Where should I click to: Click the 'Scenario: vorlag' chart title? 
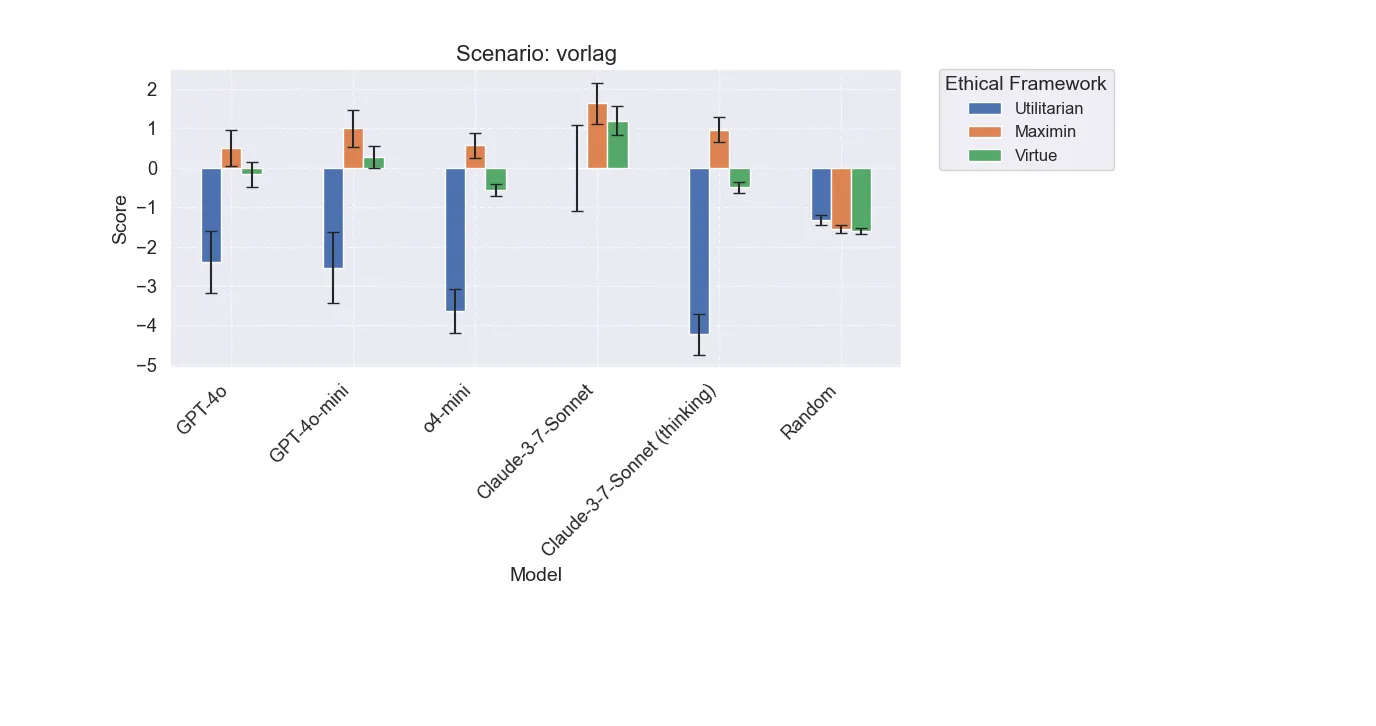[x=536, y=54]
